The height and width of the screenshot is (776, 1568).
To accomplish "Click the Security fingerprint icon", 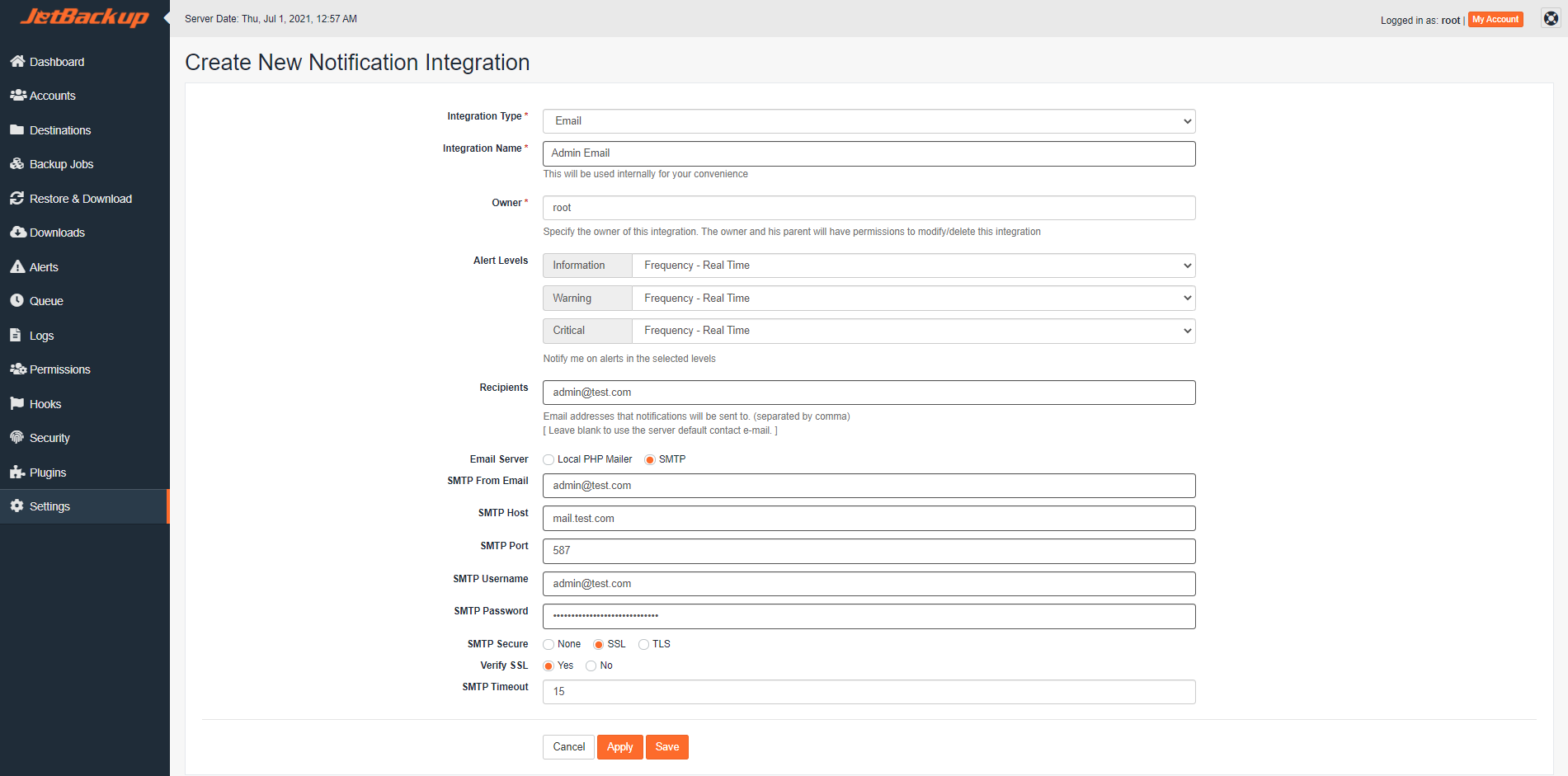I will pos(17,438).
